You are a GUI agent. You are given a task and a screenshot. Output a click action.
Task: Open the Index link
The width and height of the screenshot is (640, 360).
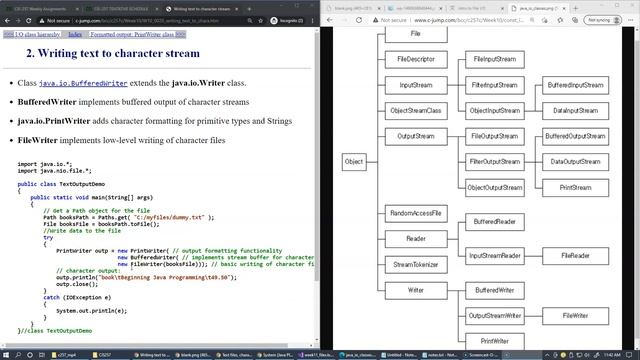(x=75, y=35)
